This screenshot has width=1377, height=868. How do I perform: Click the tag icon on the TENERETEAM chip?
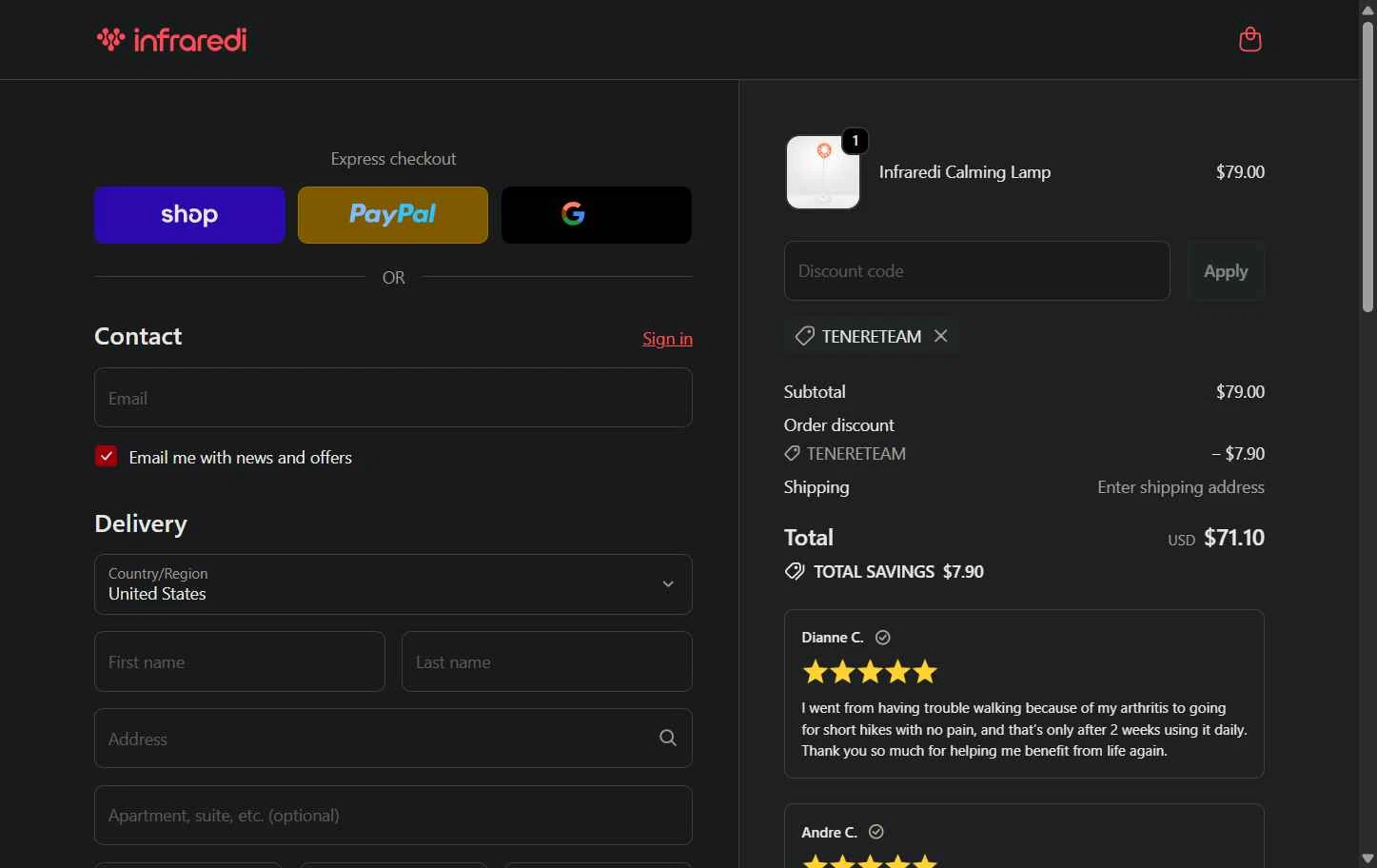(805, 336)
